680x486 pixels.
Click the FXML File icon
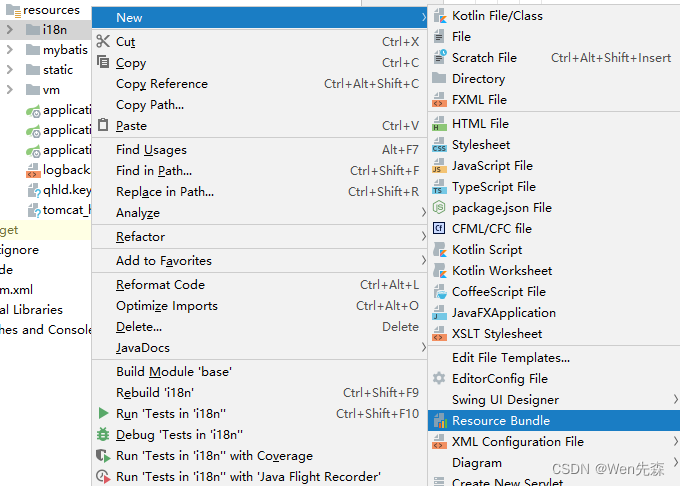point(439,100)
